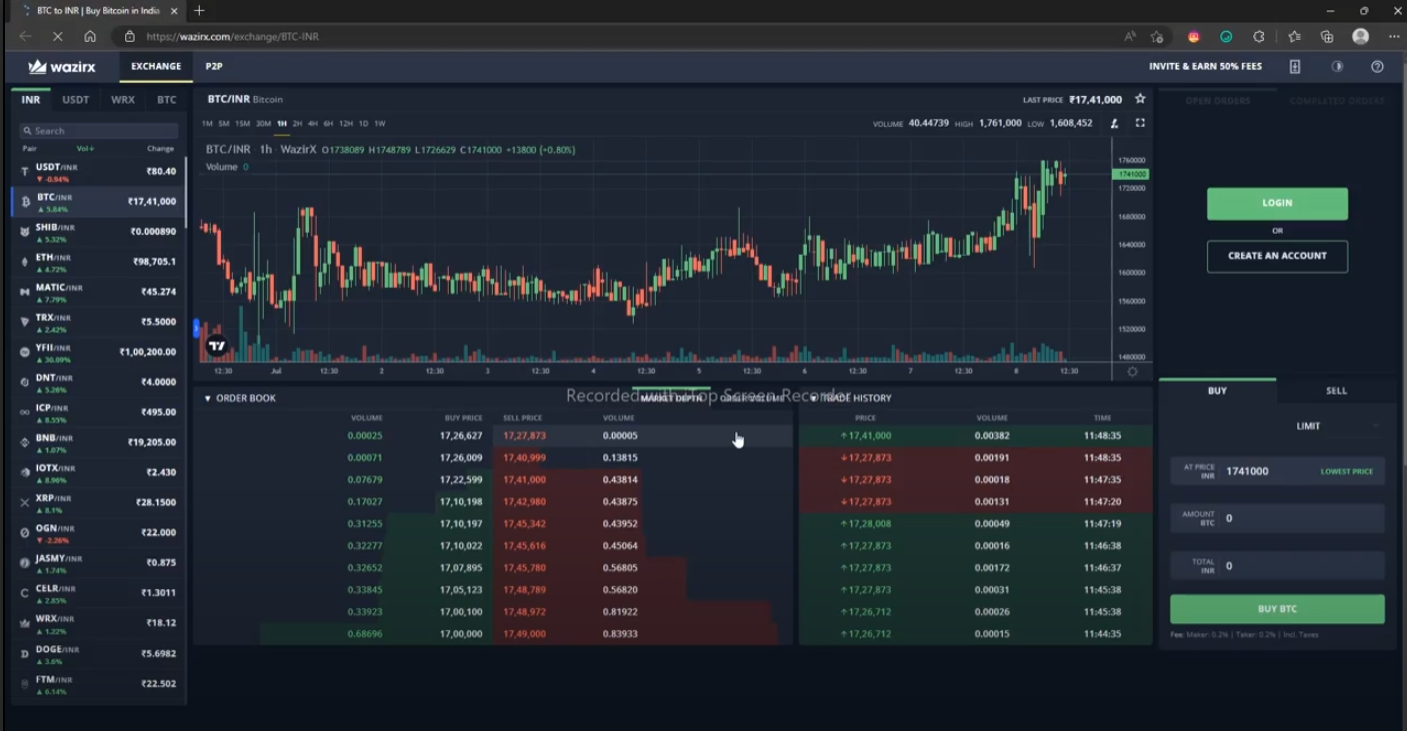The image size is (1407, 731).
Task: Click the chart snapshot camera icon
Action: (1116, 123)
